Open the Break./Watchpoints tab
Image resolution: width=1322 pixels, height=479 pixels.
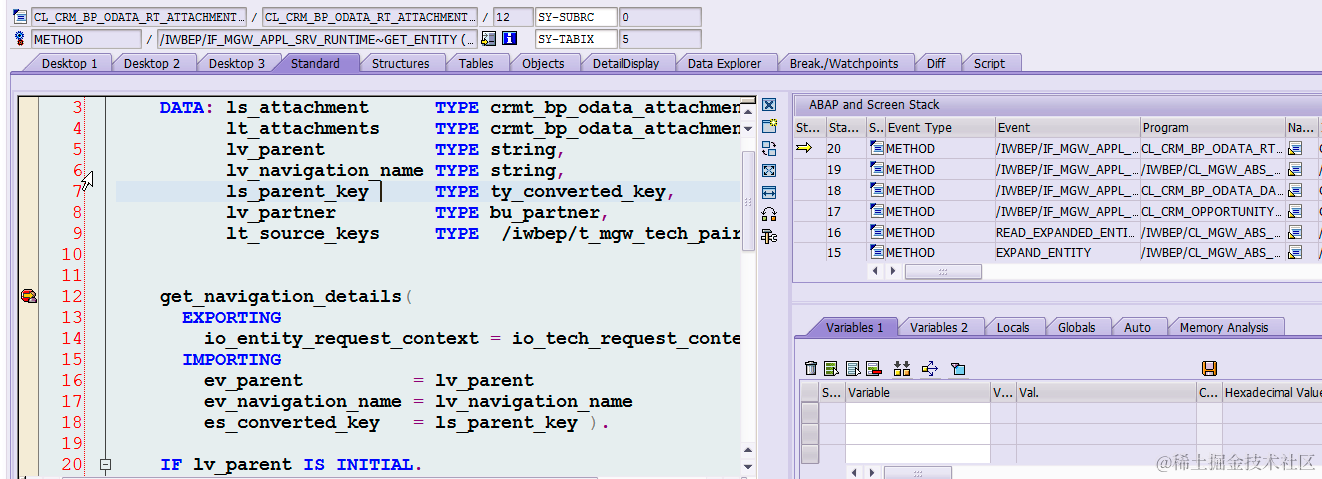844,63
